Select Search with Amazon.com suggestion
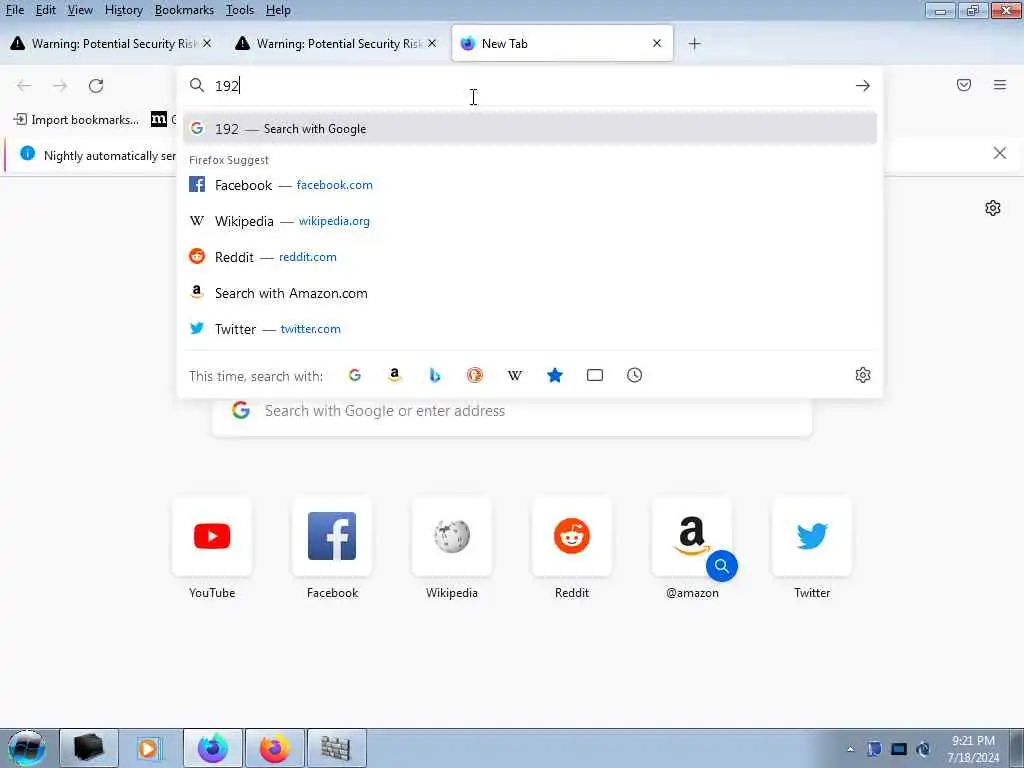The image size is (1024, 768). (530, 293)
